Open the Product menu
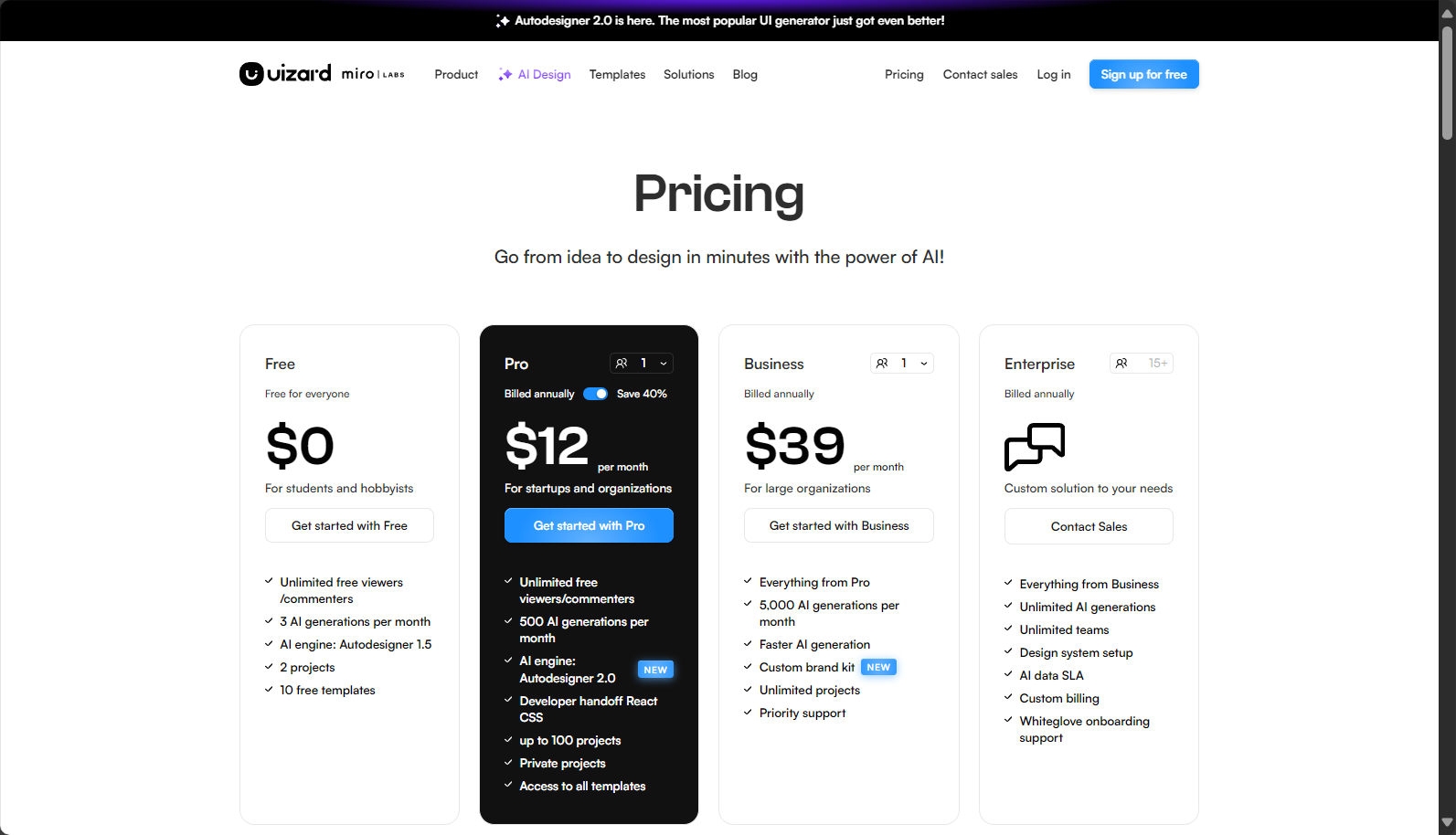1456x835 pixels. tap(456, 75)
